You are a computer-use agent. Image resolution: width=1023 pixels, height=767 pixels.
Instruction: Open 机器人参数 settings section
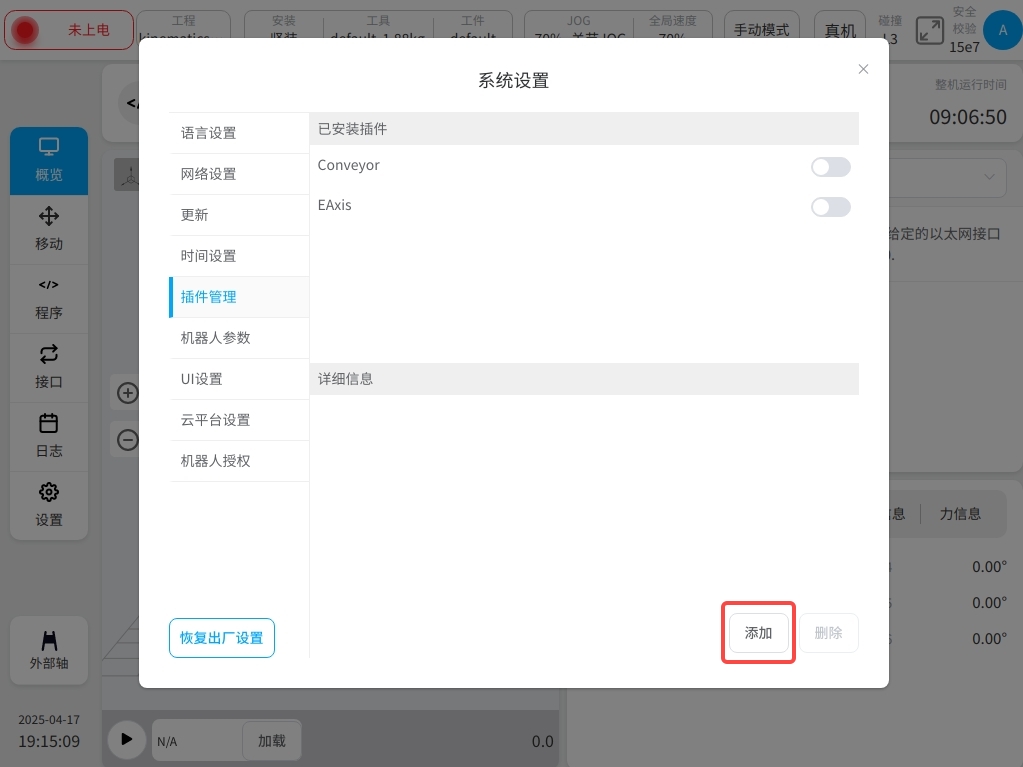click(x=215, y=338)
